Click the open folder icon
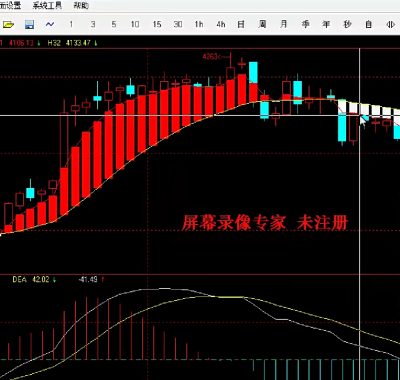 (x=8, y=24)
